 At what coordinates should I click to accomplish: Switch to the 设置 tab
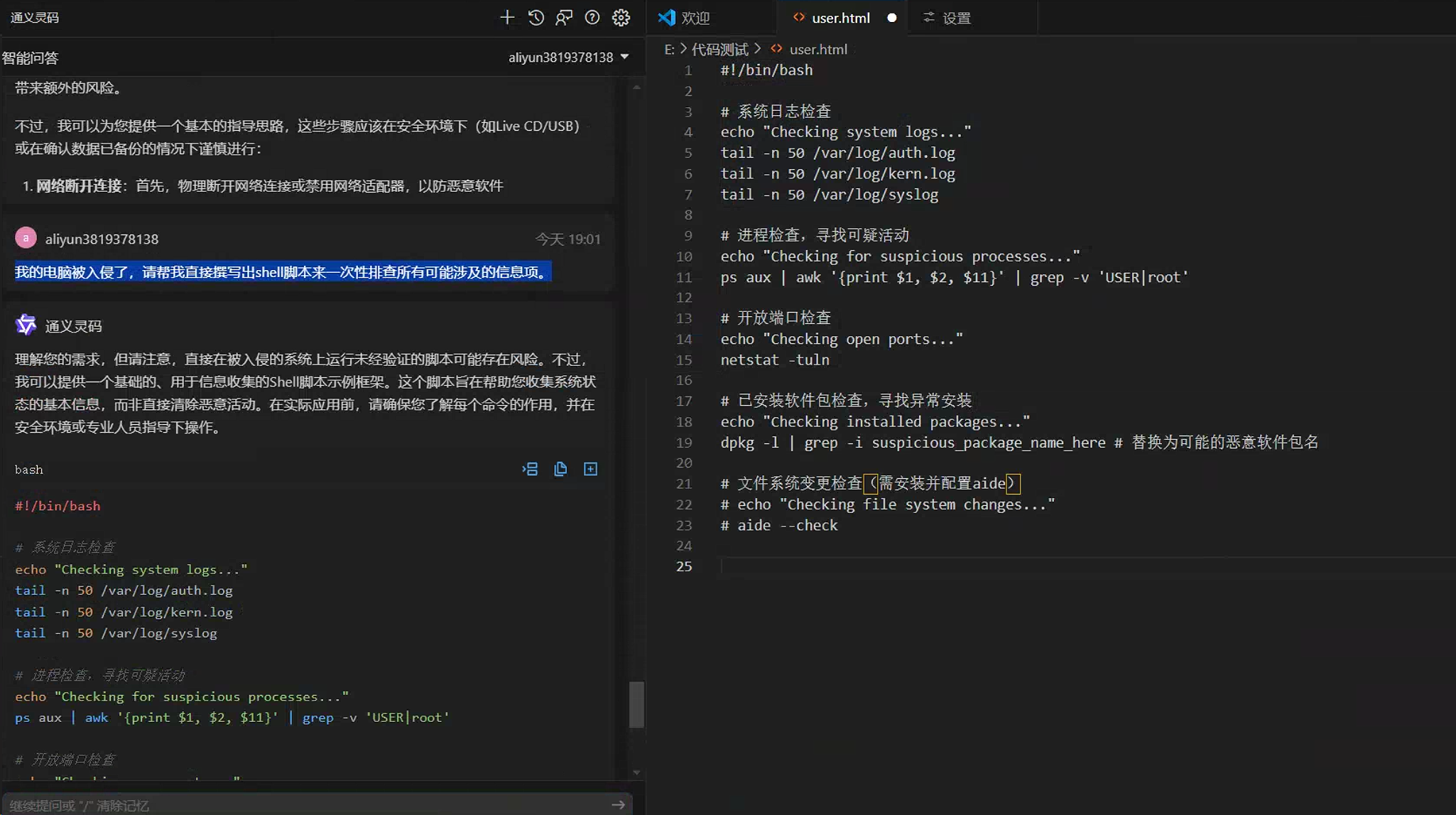click(955, 18)
